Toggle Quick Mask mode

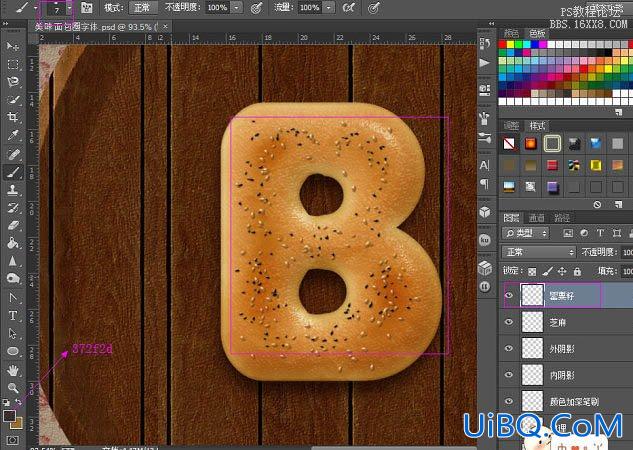point(13,440)
